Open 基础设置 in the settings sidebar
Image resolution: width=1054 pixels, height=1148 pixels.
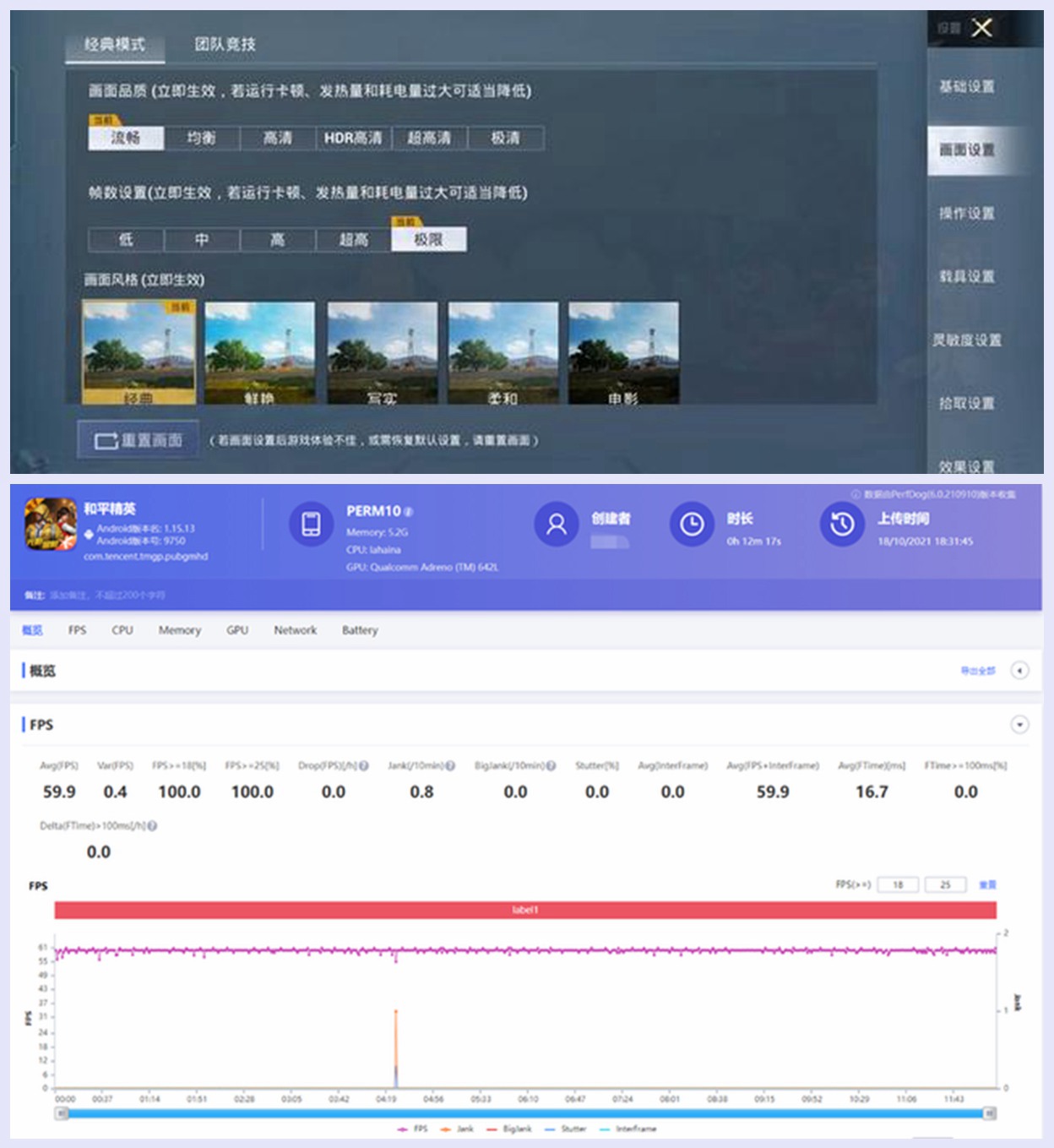pyautogui.click(x=967, y=86)
